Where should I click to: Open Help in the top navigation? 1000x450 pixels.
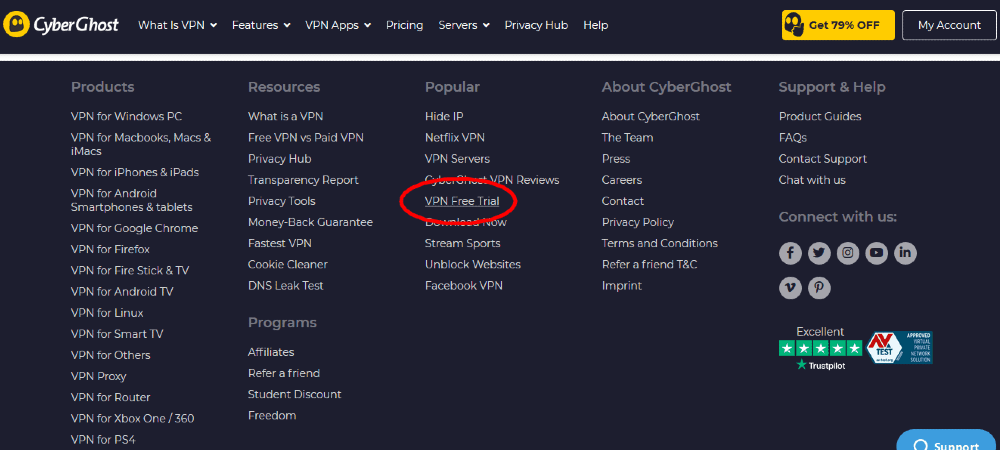596,25
